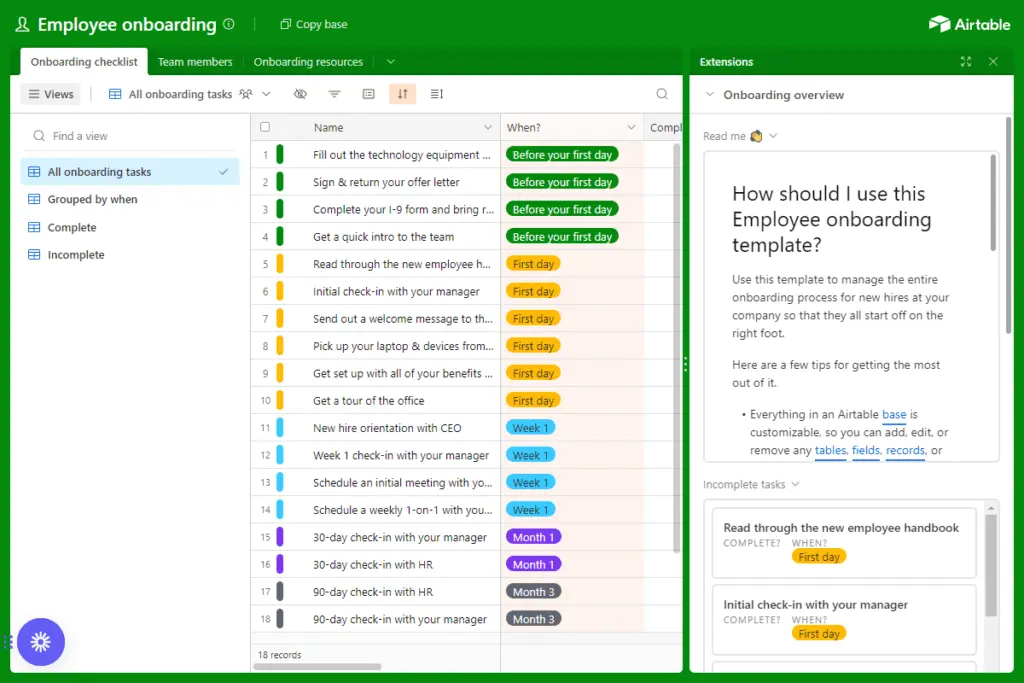Click the 'records' hyperlink
This screenshot has width=1024, height=683.
[x=905, y=450]
